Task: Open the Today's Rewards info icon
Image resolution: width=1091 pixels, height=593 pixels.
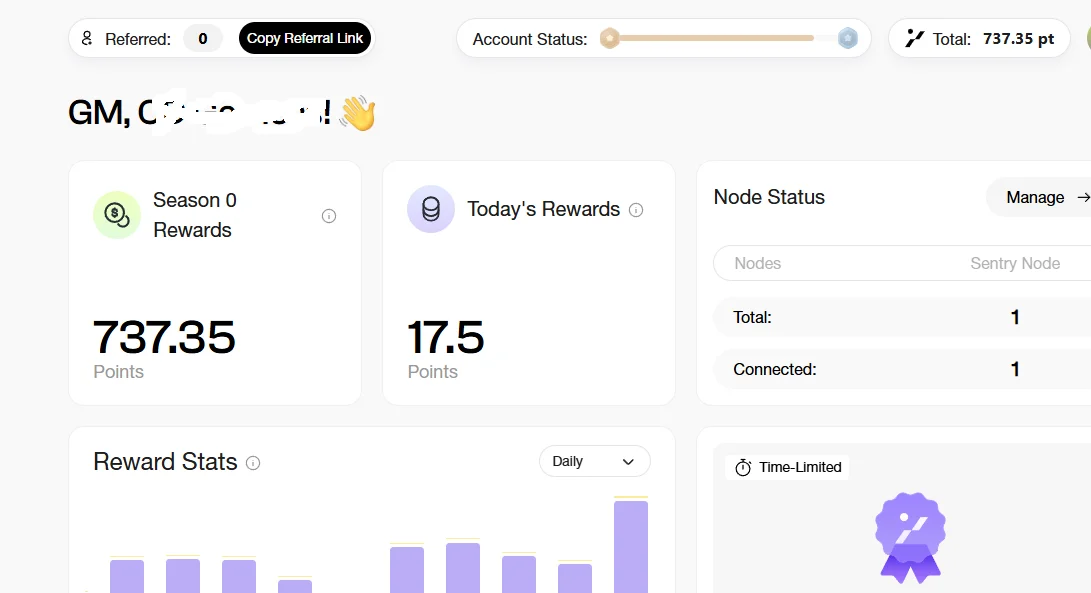Action: pos(636,209)
